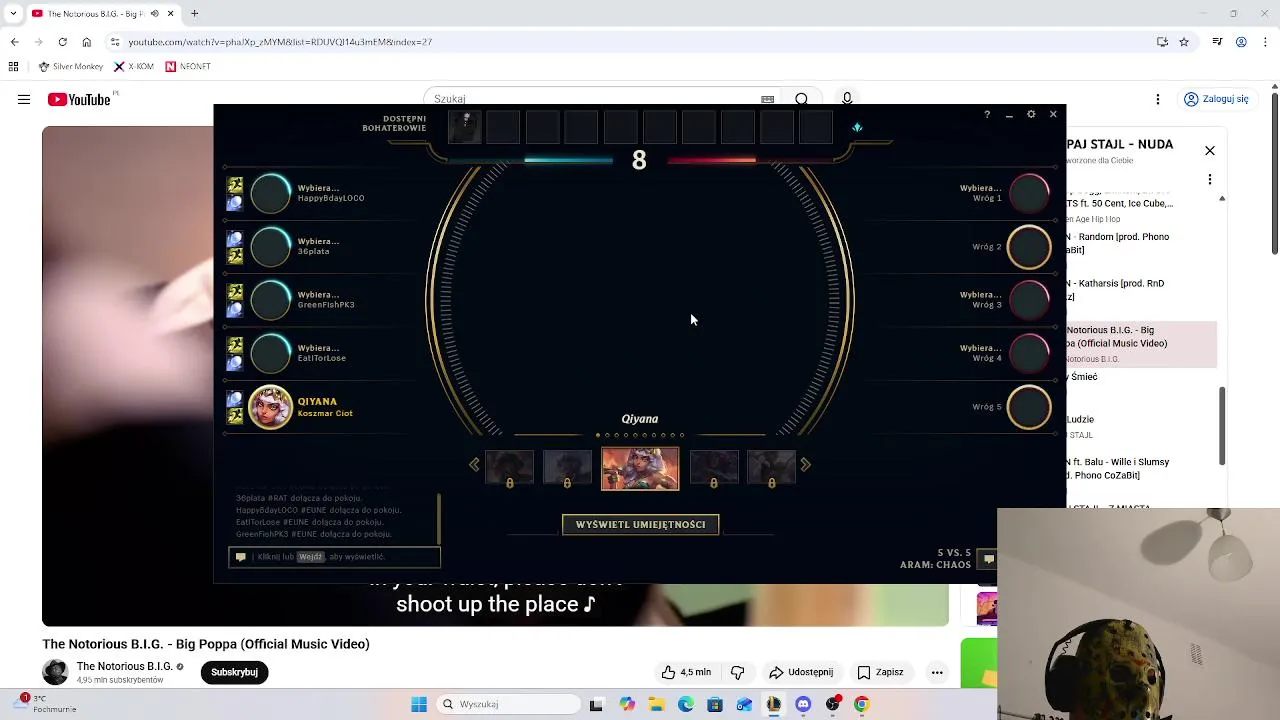The image size is (1280, 720).
Task: Open League client help question mark
Action: pos(987,115)
